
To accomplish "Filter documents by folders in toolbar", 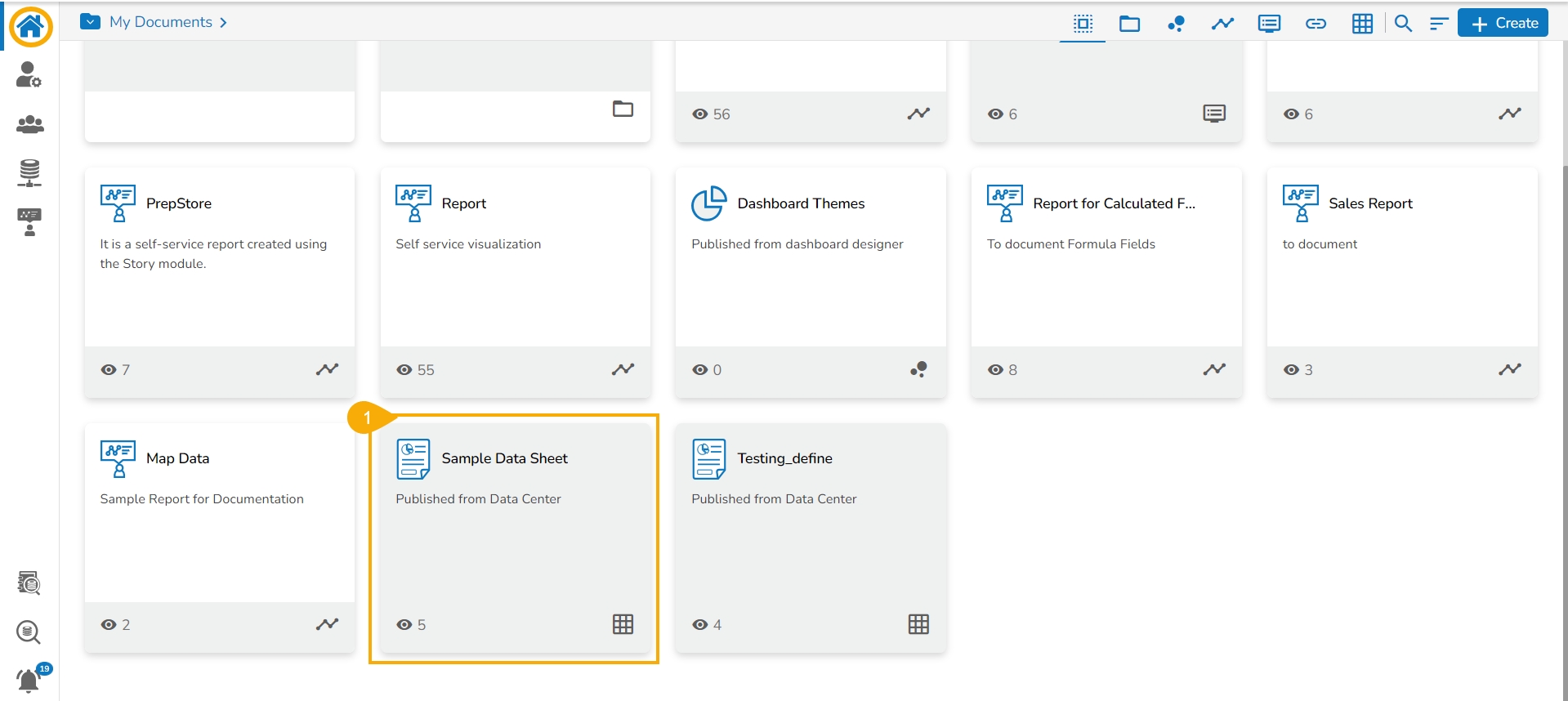I will [x=1129, y=24].
